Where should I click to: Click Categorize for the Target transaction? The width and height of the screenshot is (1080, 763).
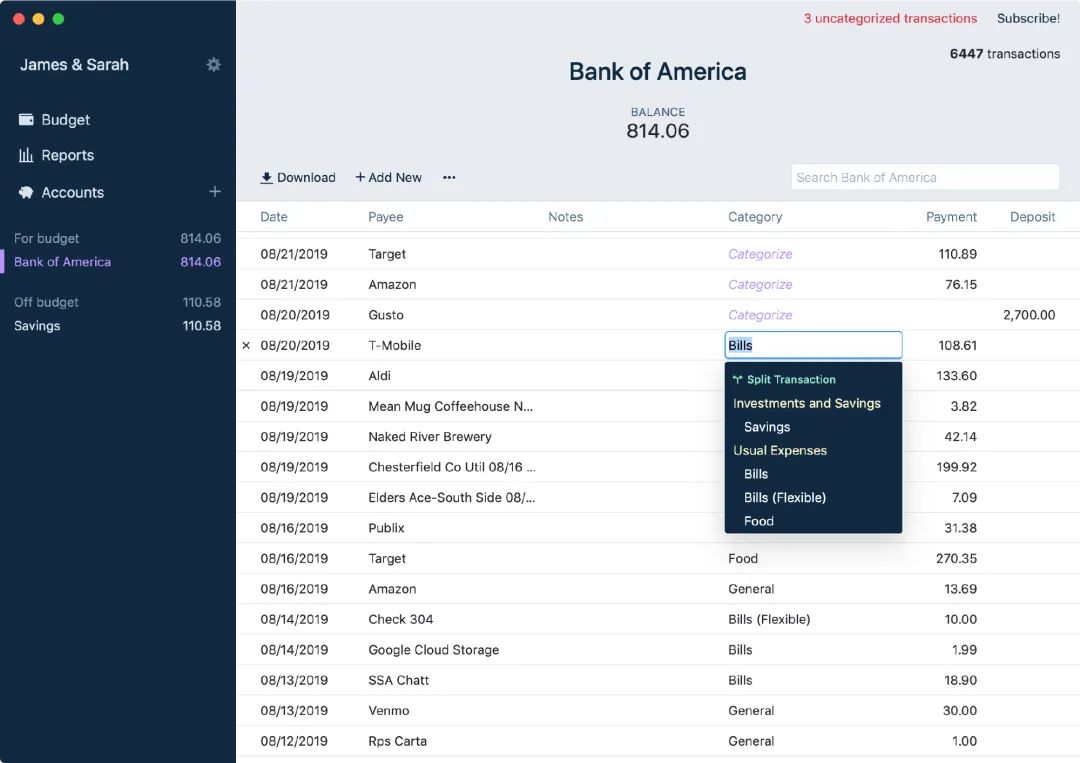[760, 254]
